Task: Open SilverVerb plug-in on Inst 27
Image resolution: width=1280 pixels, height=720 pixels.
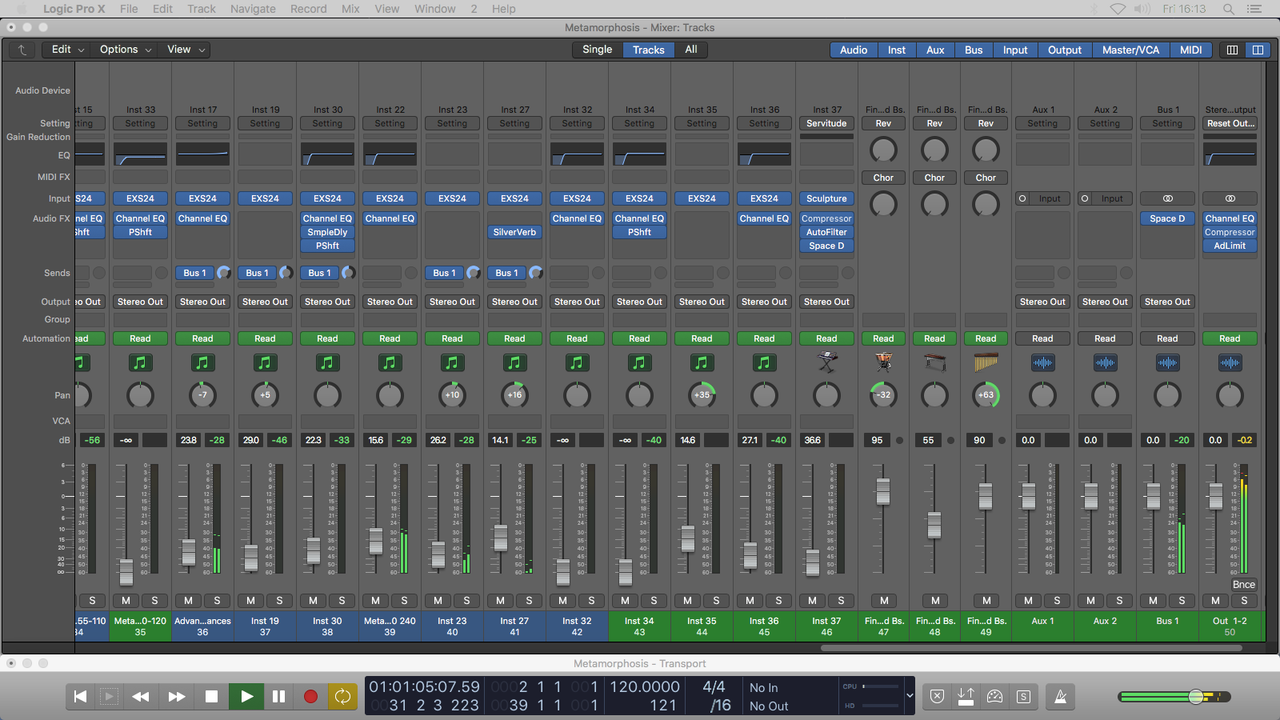Action: click(x=515, y=232)
